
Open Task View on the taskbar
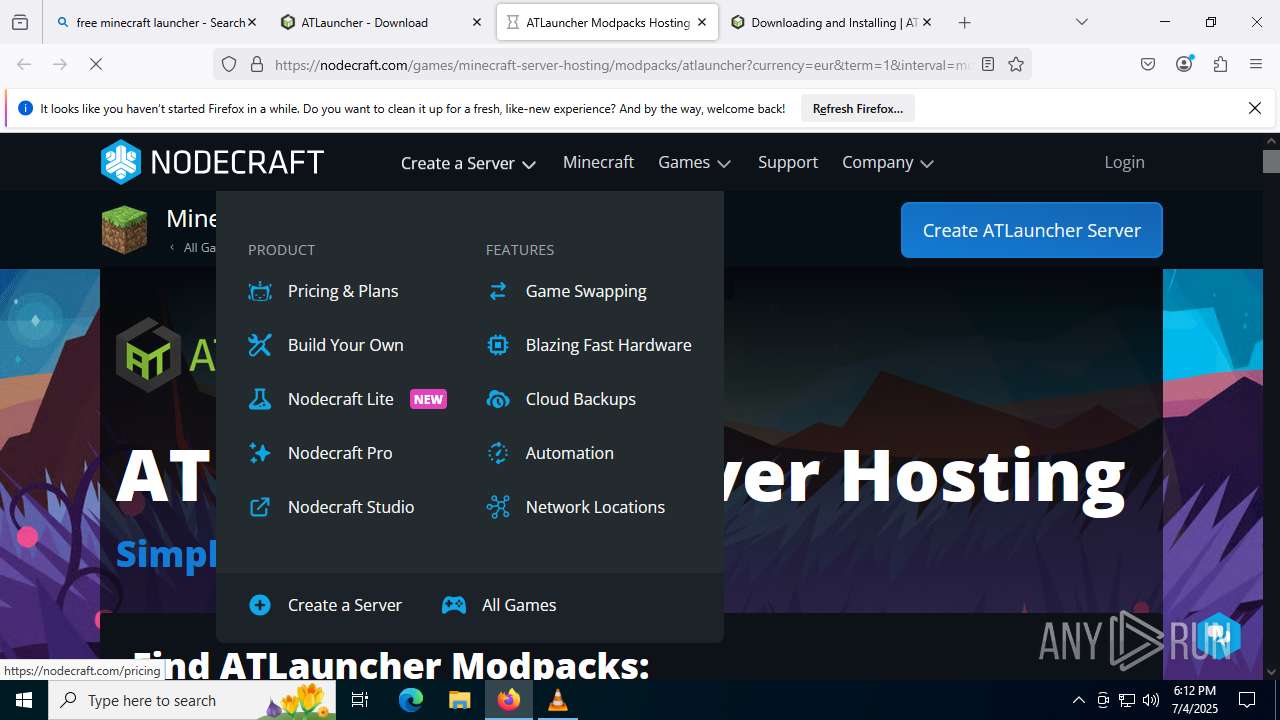tap(360, 700)
